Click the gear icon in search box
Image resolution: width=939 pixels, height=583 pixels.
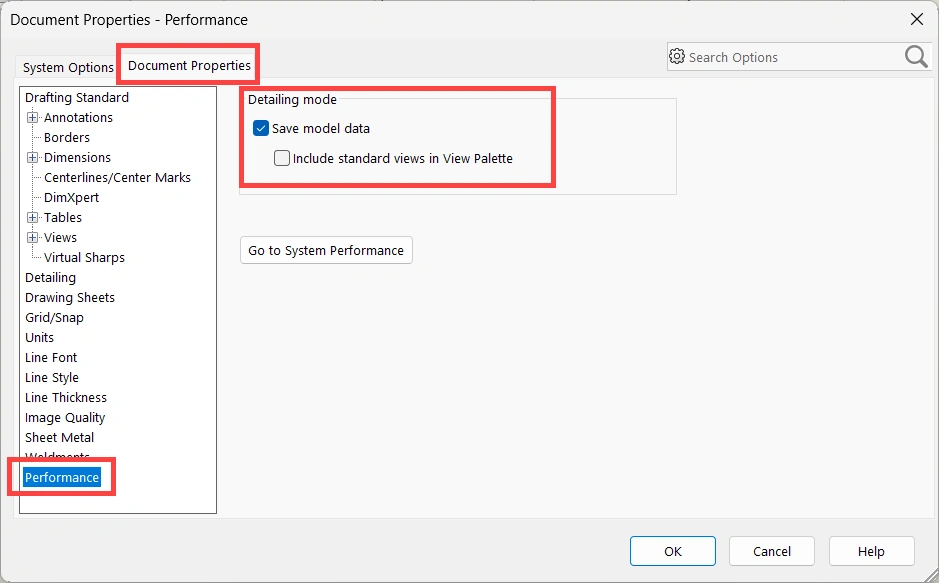click(677, 57)
